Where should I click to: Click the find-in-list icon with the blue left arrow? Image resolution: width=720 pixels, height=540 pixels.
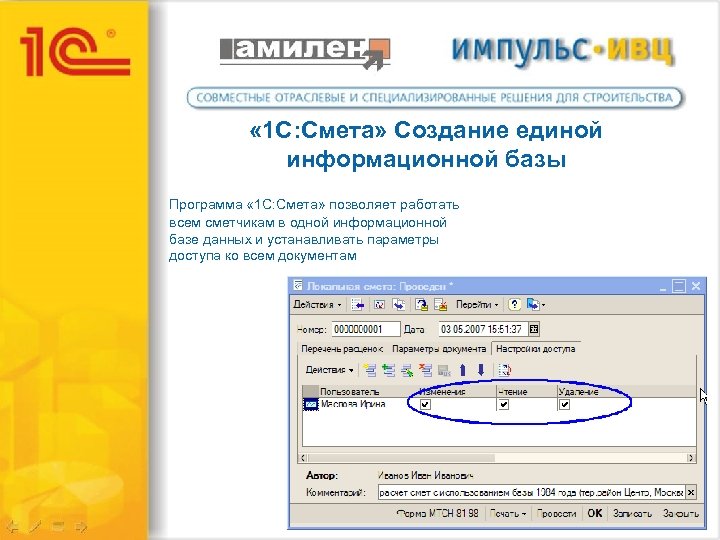pyautogui.click(x=358, y=304)
